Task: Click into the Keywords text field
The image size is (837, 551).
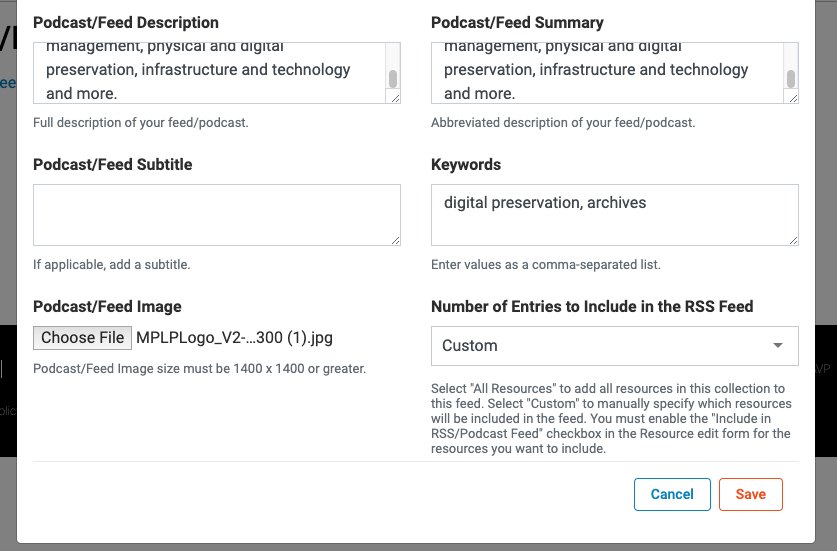Action: [614, 214]
